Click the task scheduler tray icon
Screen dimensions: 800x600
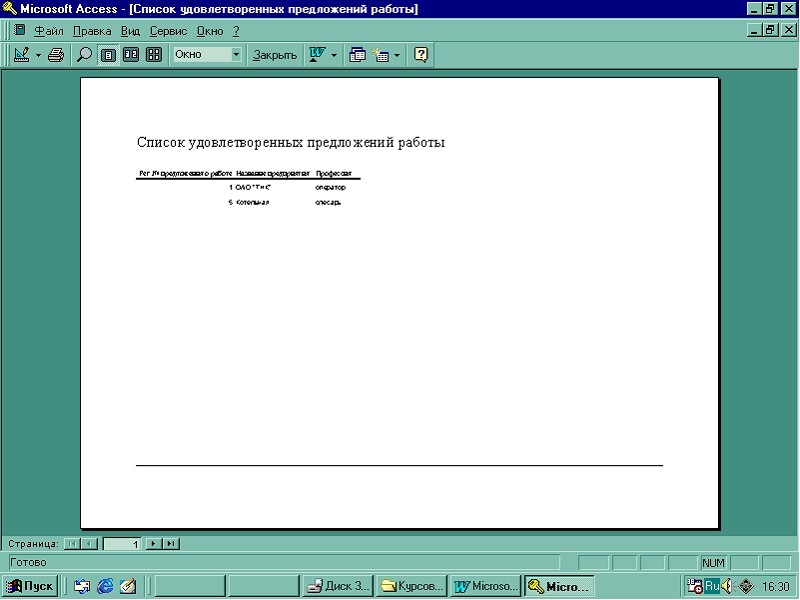(694, 586)
